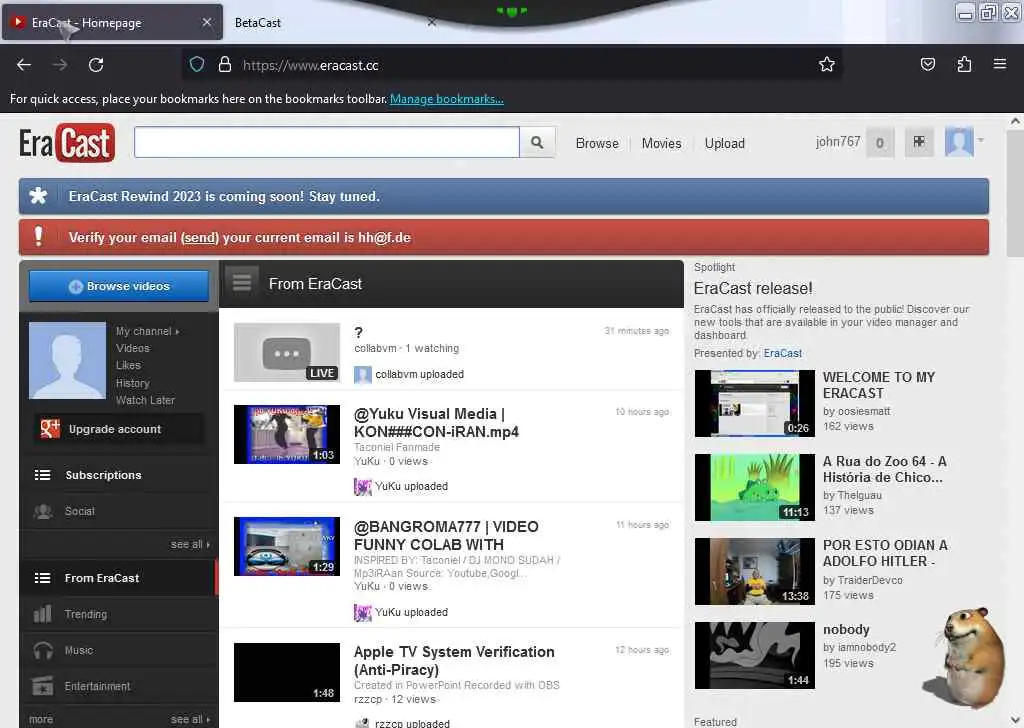
Task: Expand My channel arrow in sidebar
Action: (177, 332)
